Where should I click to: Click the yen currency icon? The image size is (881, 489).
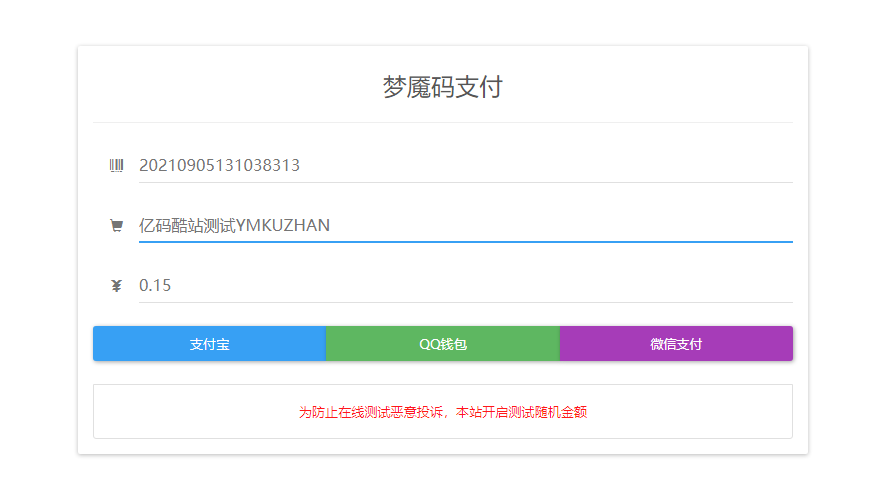pos(116,286)
